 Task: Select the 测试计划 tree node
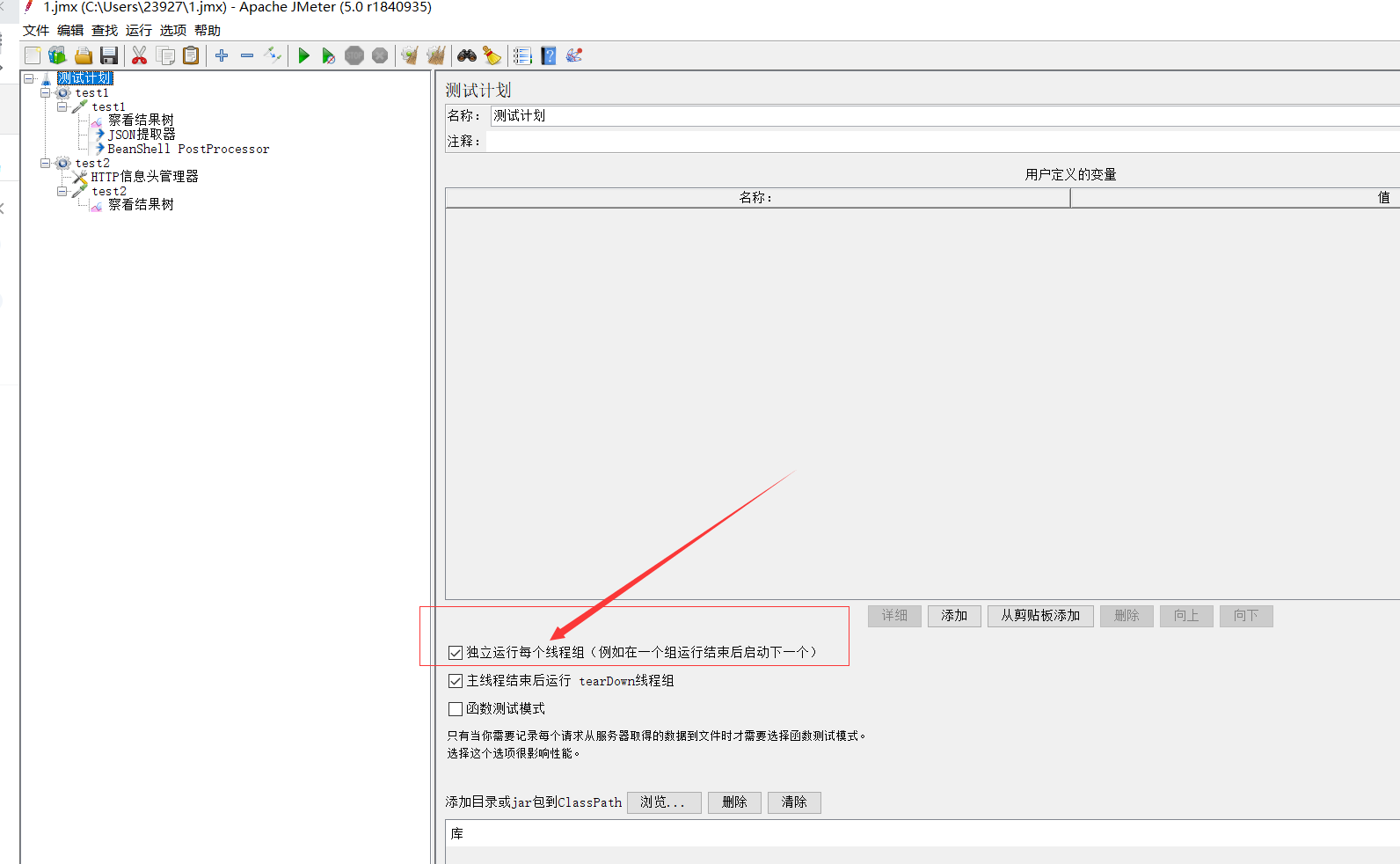point(85,78)
